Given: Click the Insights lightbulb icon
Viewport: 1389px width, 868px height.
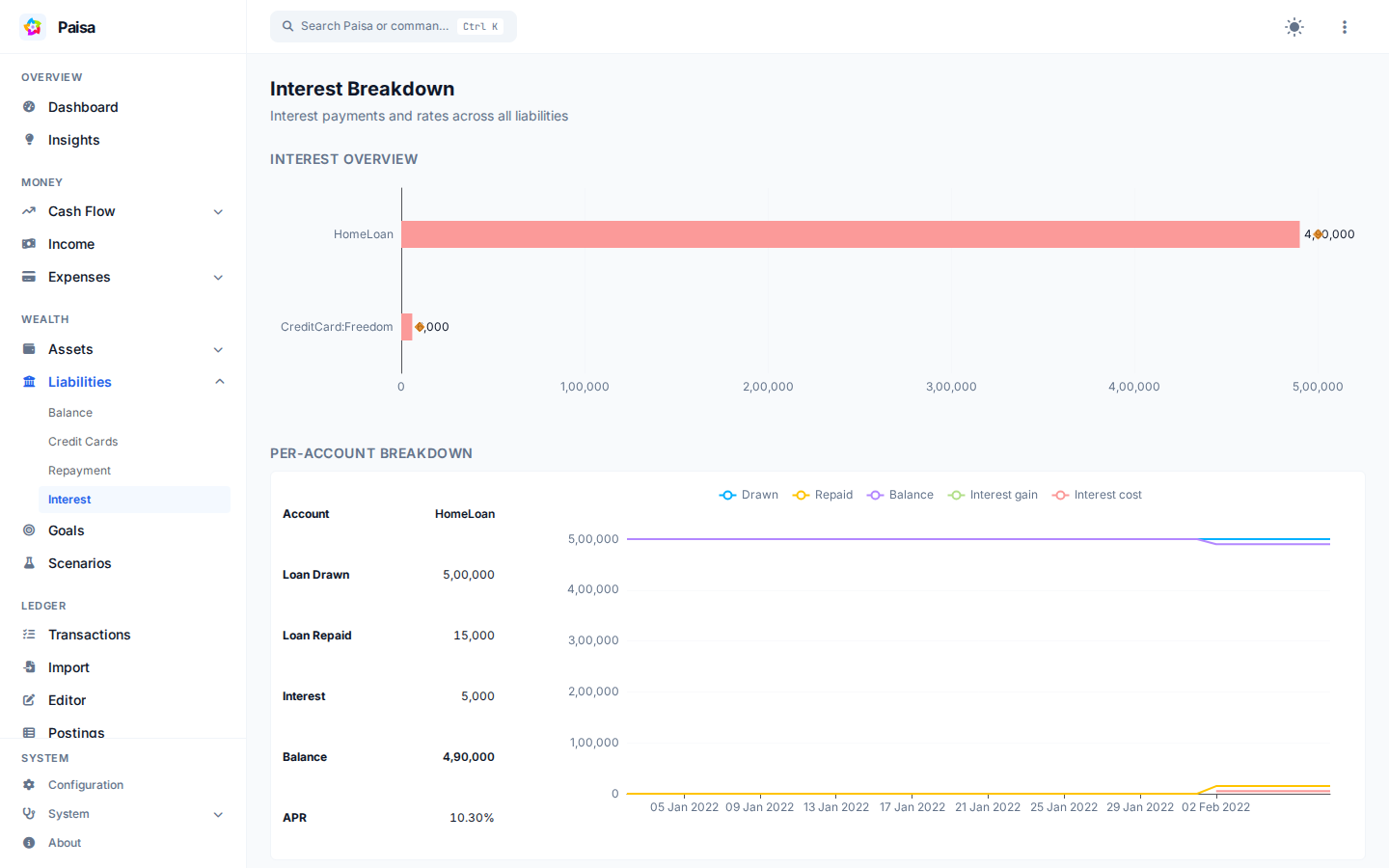Looking at the screenshot, I should click(x=29, y=140).
